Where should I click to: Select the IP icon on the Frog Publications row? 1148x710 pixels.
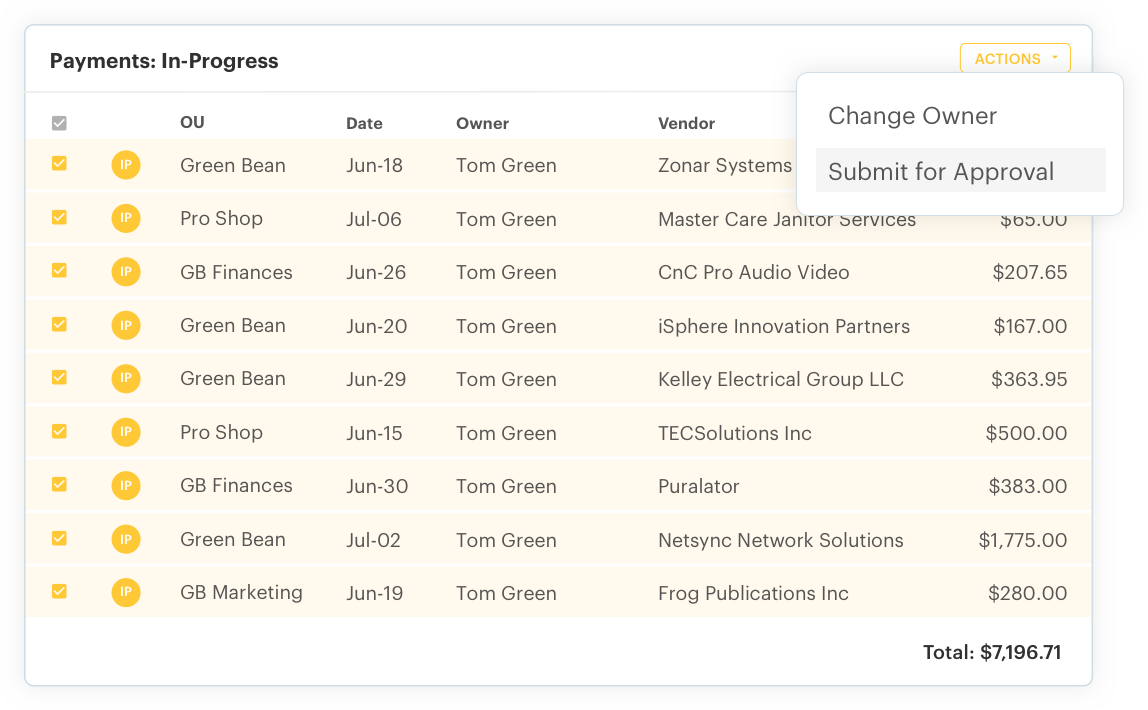click(x=126, y=592)
